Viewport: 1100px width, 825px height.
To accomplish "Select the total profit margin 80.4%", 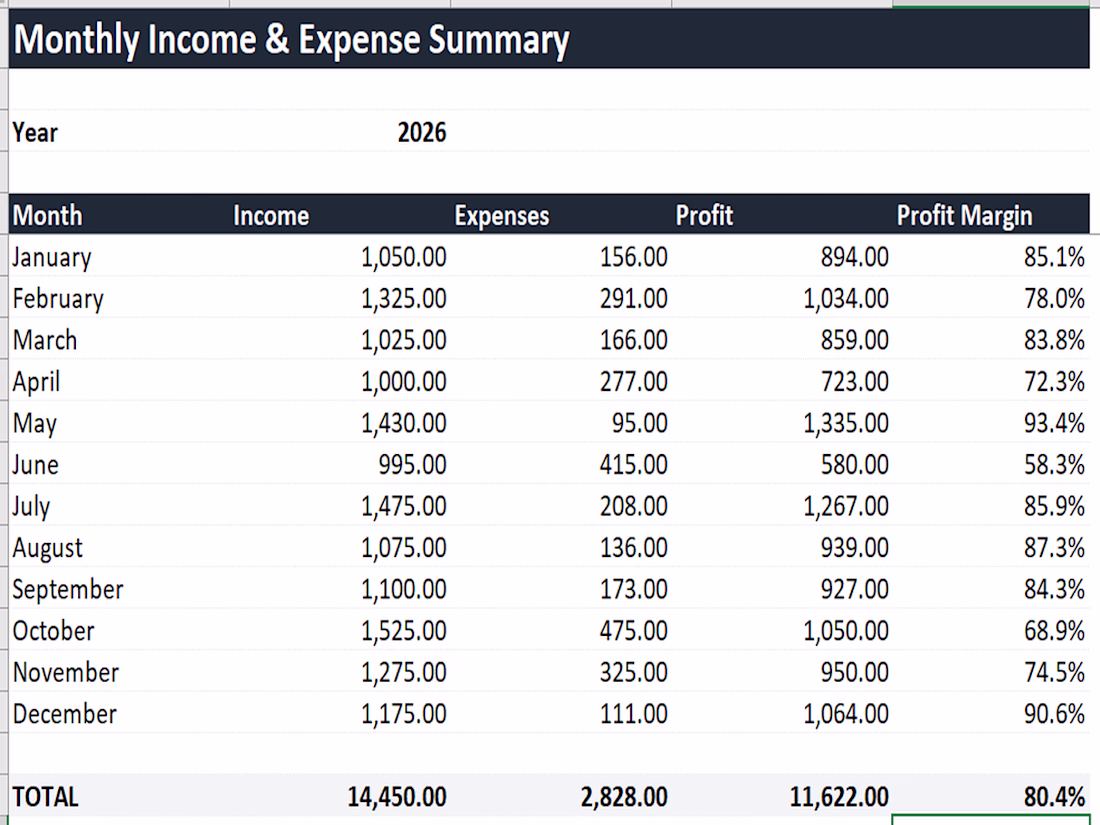I will pyautogui.click(x=1054, y=797).
